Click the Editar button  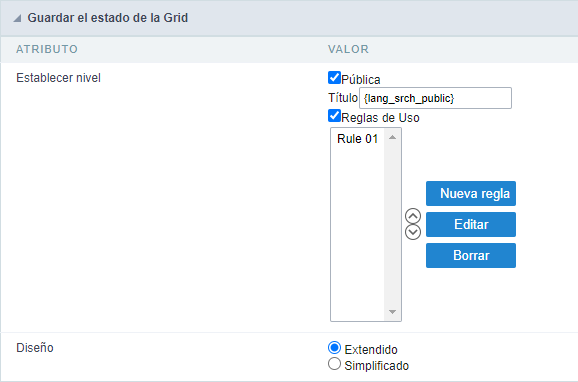(x=471, y=225)
